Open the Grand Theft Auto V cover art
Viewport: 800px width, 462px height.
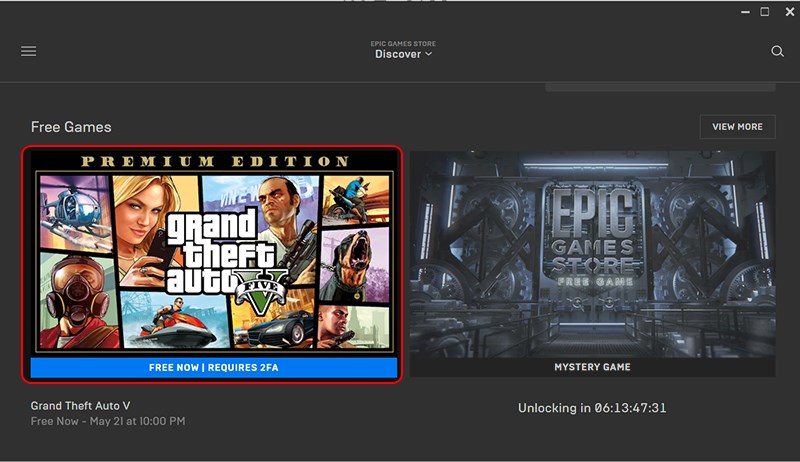click(213, 253)
